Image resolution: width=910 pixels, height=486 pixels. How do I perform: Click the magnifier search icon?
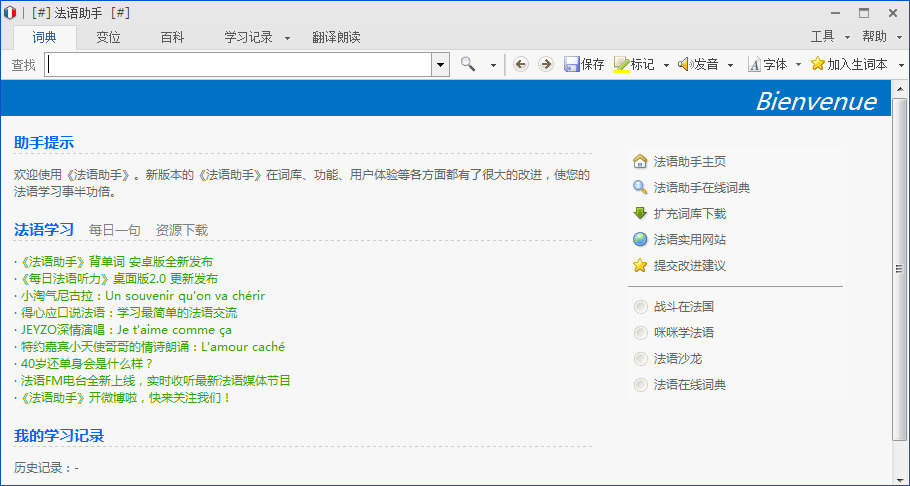468,64
